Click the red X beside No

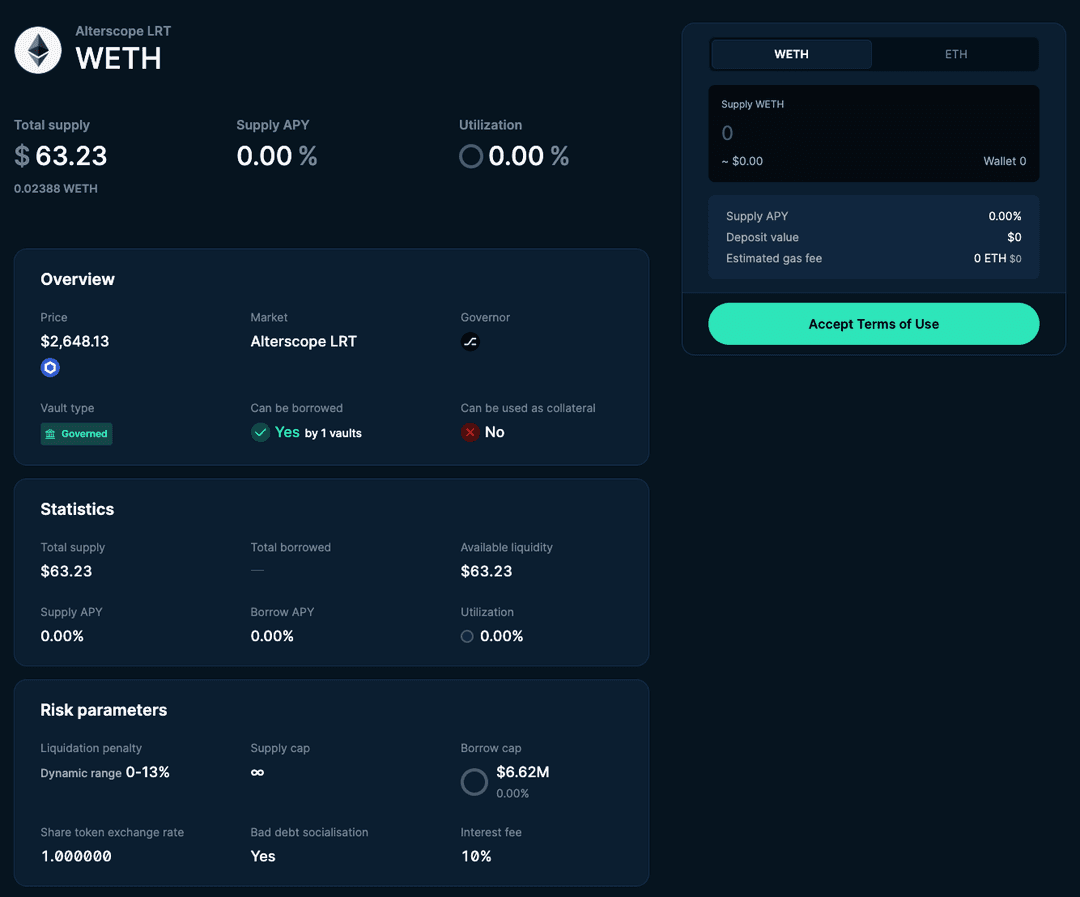click(470, 432)
